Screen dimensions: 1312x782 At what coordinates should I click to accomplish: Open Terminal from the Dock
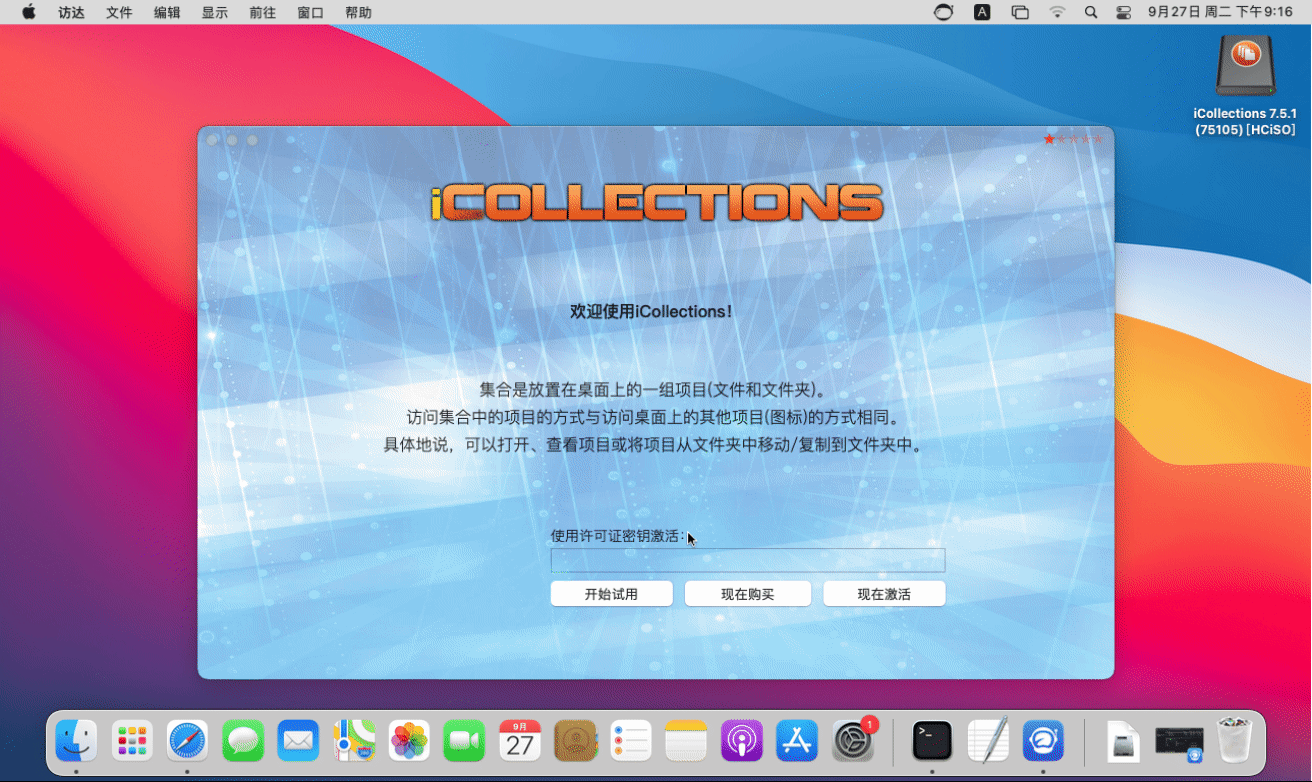point(932,741)
